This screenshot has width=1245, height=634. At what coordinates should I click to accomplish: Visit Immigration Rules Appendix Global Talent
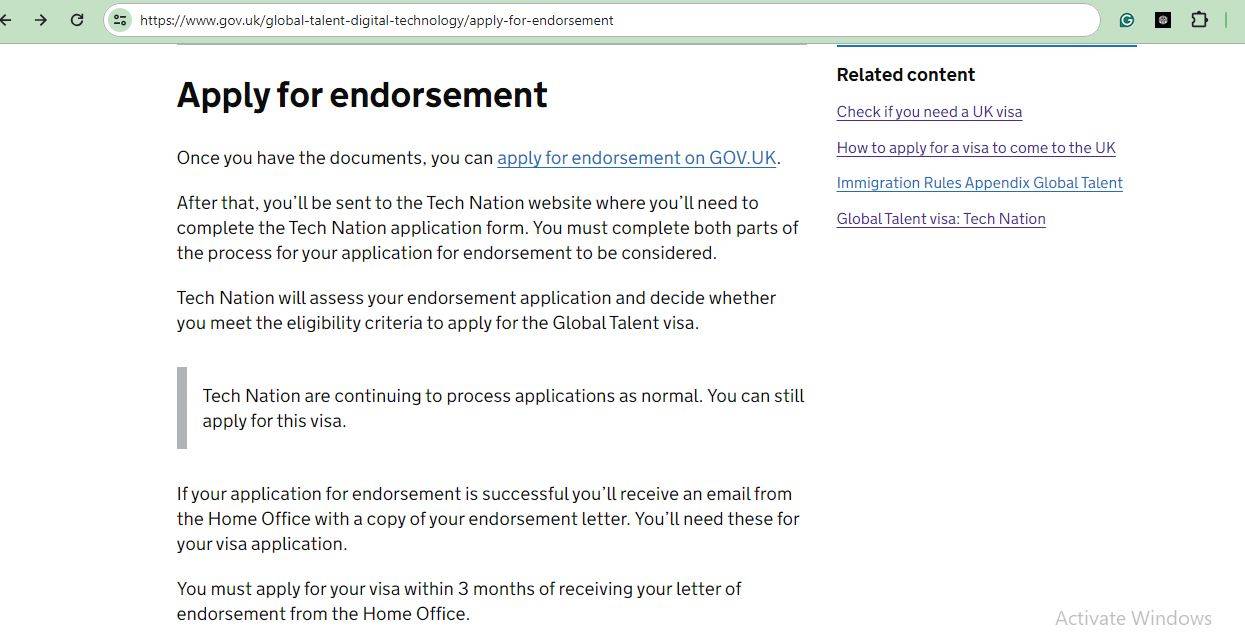click(979, 183)
